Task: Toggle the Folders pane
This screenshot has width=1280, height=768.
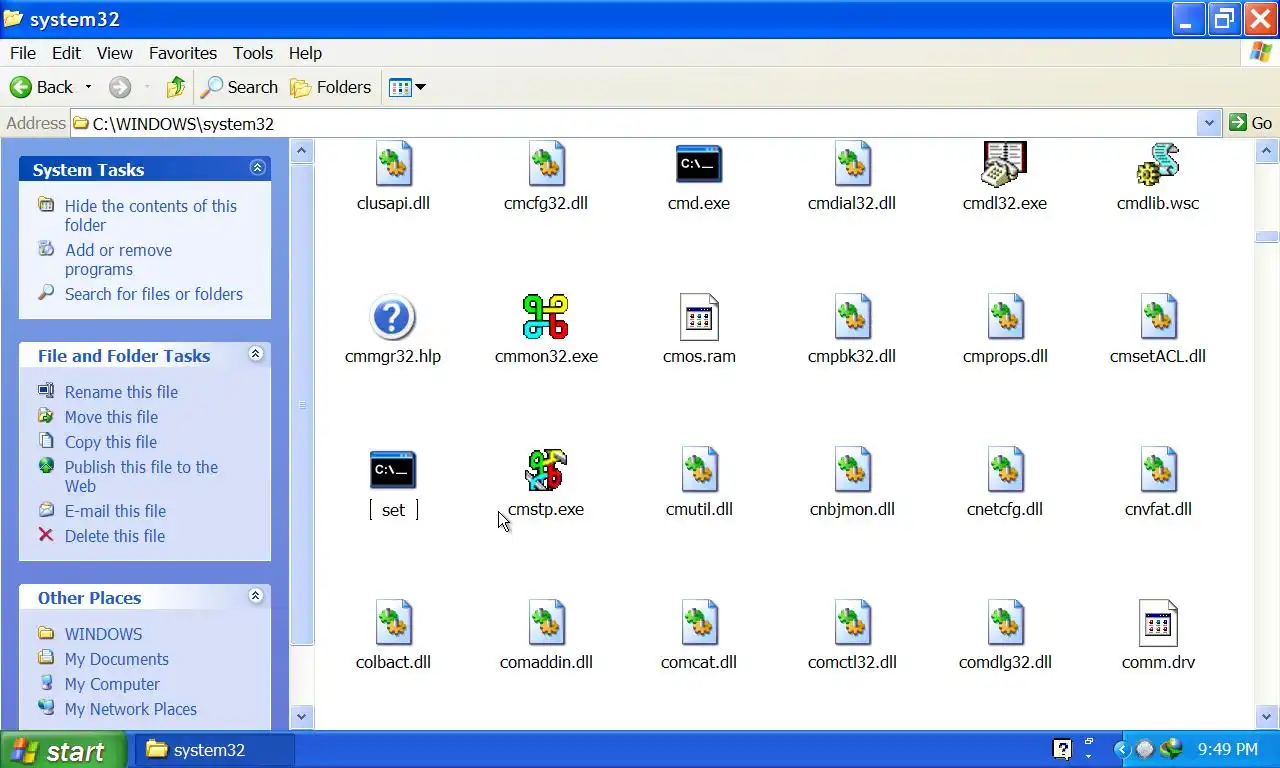Action: coord(330,87)
